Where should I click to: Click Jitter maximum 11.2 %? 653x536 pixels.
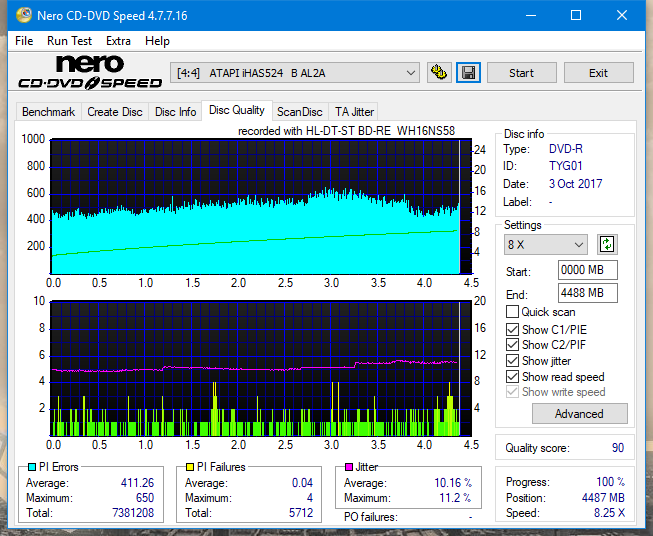pyautogui.click(x=455, y=498)
